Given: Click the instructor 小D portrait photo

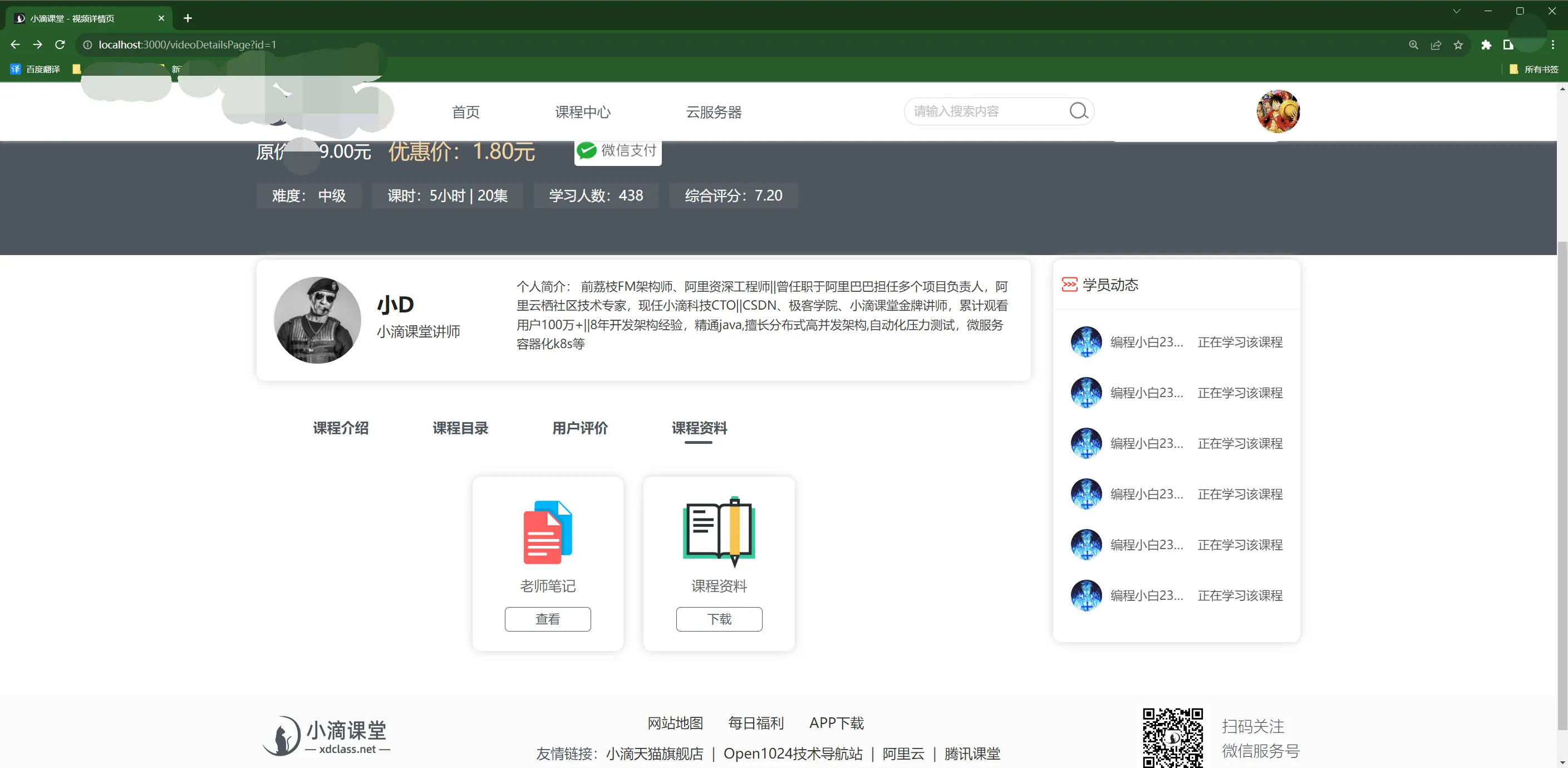Looking at the screenshot, I should click(317, 320).
